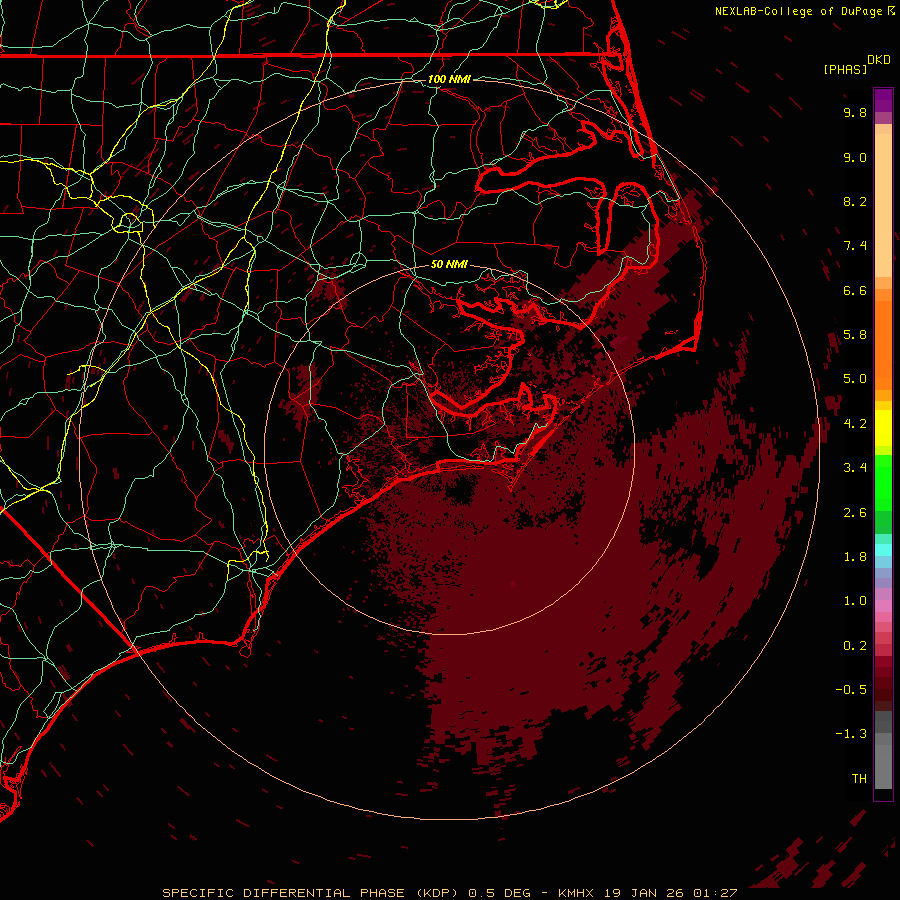The width and height of the screenshot is (900, 900).
Task: Click the 0.5 DEG elevation text
Action: (501, 893)
